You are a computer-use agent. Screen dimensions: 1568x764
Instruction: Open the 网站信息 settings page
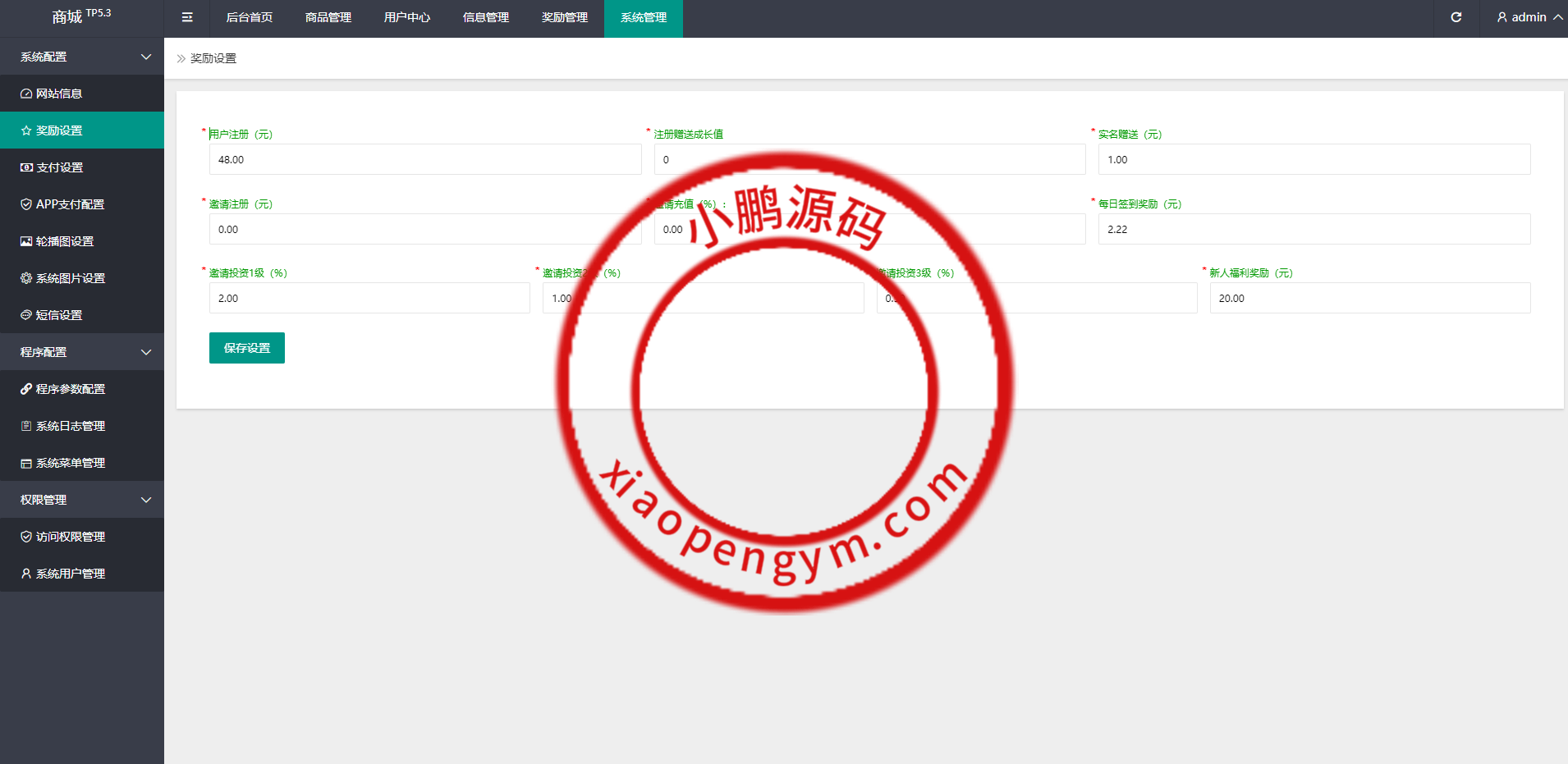(x=57, y=93)
